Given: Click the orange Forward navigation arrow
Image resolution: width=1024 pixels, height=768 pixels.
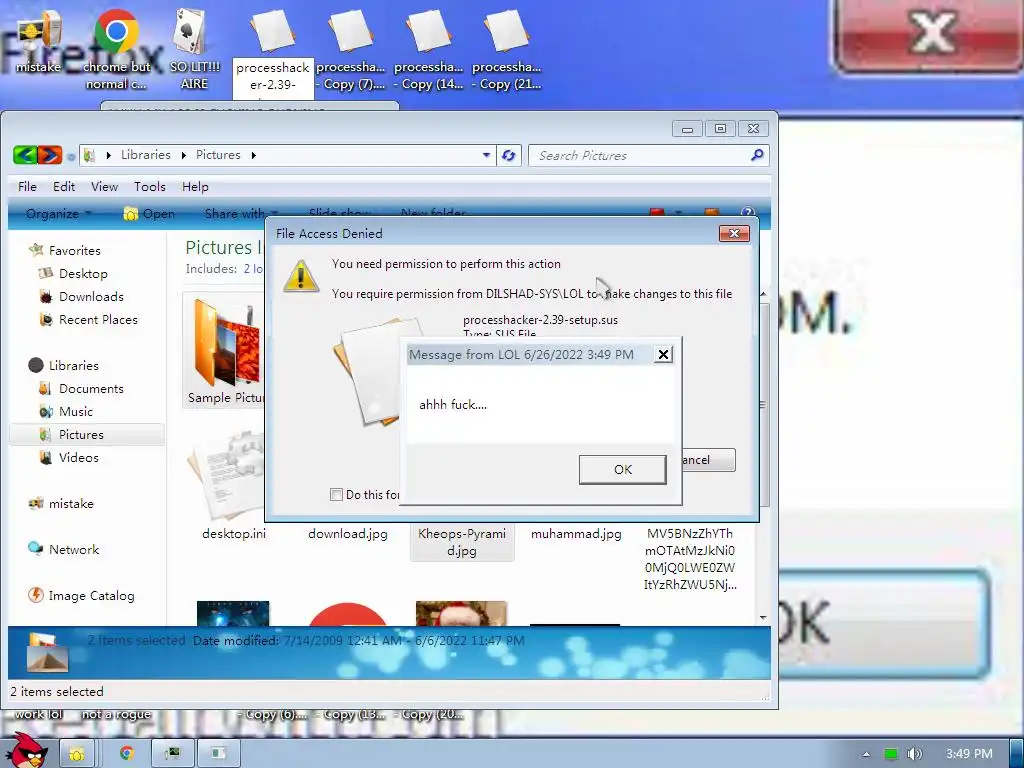Looking at the screenshot, I should pyautogui.click(x=50, y=155).
